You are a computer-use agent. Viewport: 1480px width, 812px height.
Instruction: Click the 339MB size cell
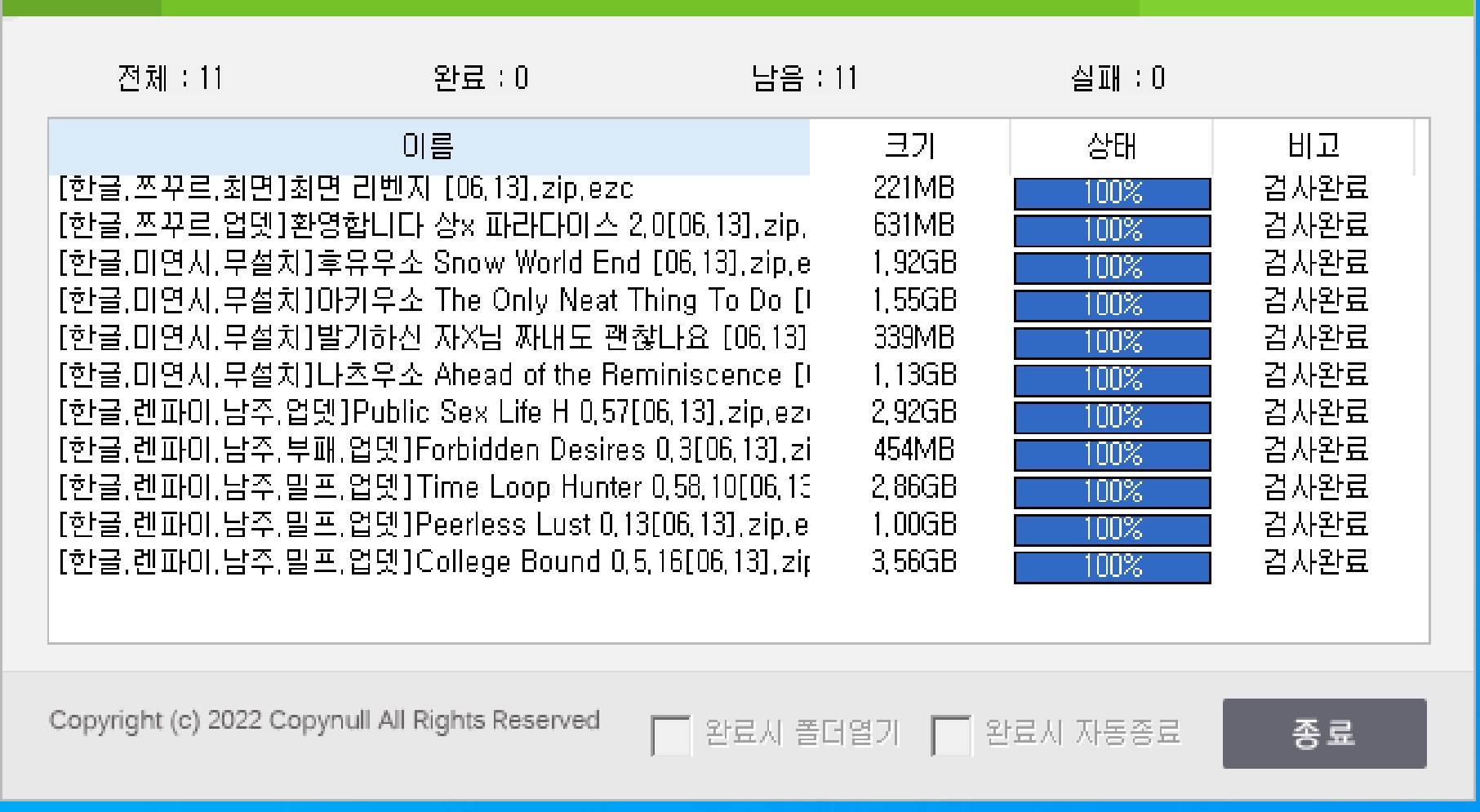(x=913, y=338)
